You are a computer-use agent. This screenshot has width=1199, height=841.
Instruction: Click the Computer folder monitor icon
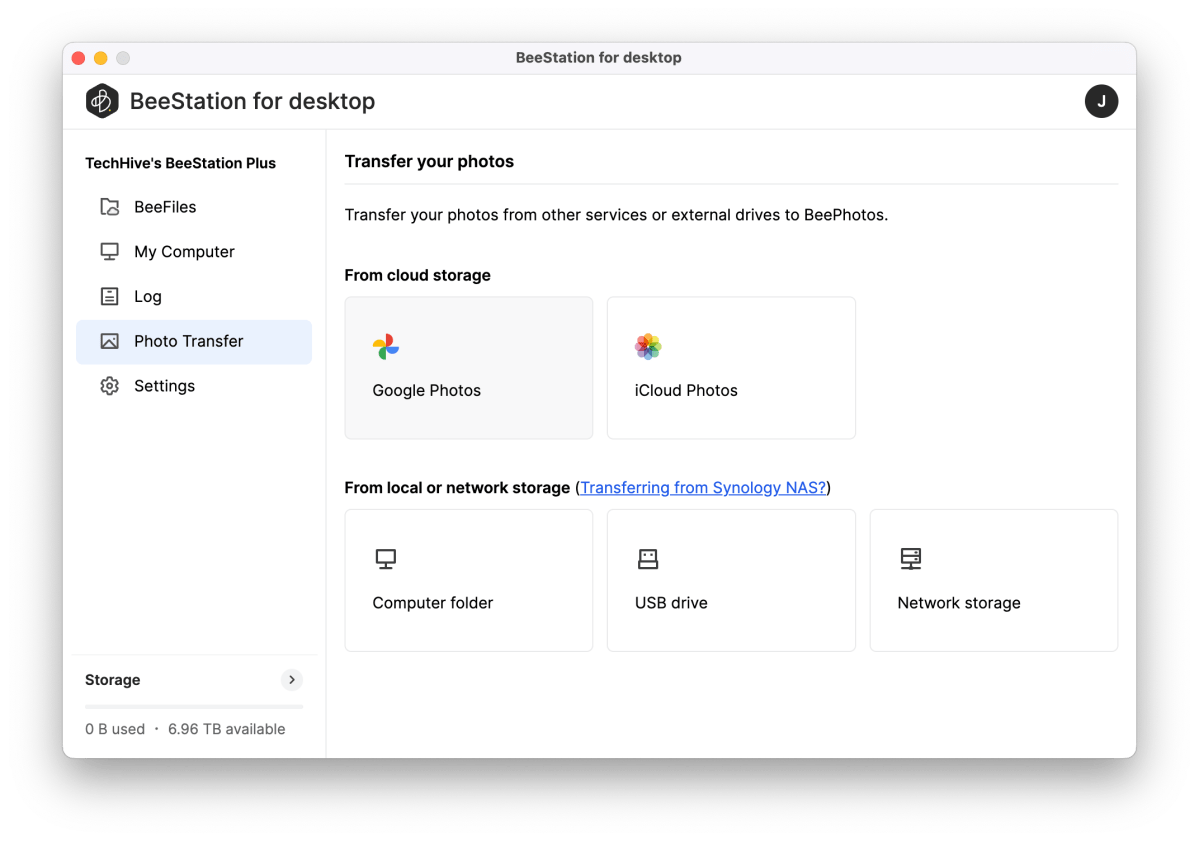coord(386,559)
